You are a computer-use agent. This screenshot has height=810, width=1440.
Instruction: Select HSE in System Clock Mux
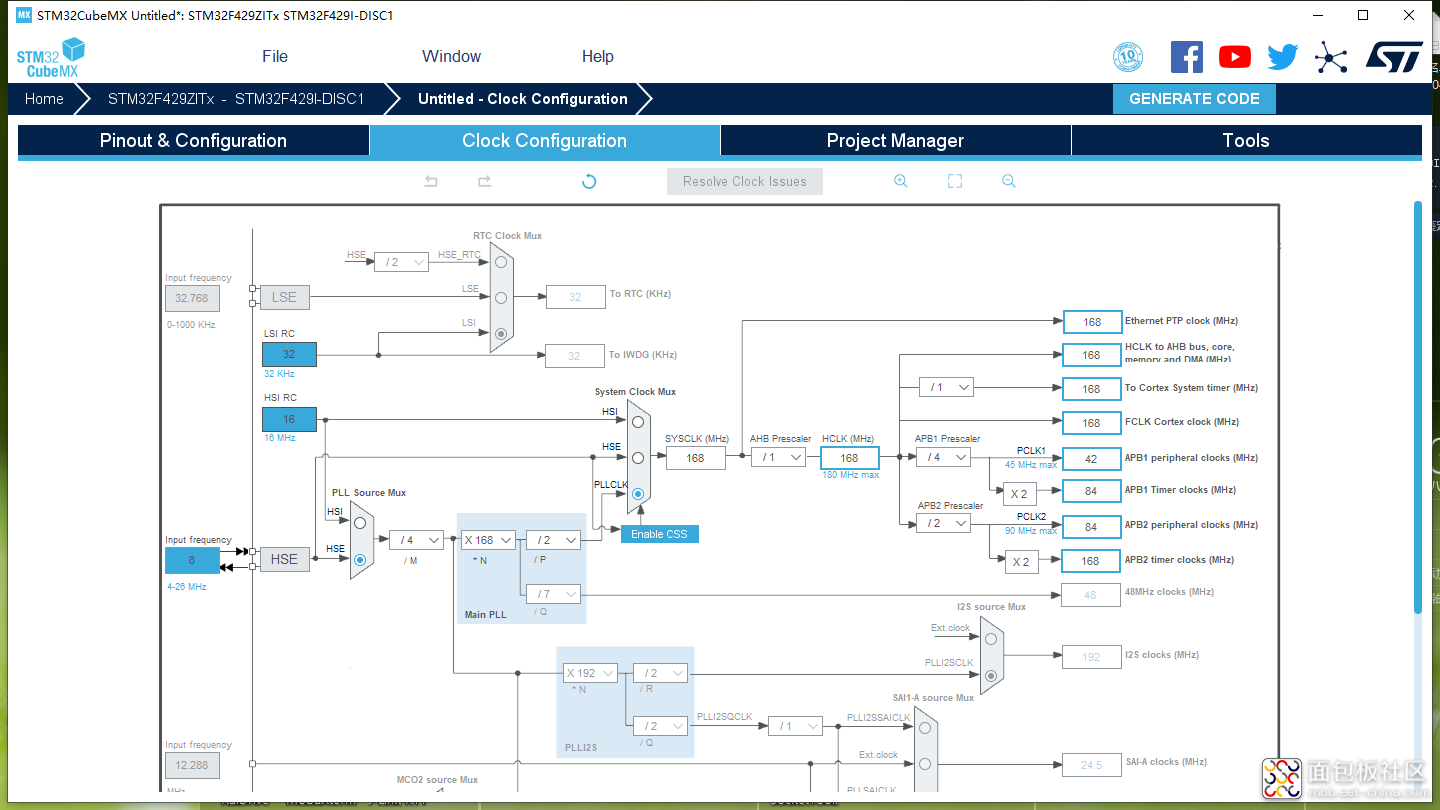[637, 457]
